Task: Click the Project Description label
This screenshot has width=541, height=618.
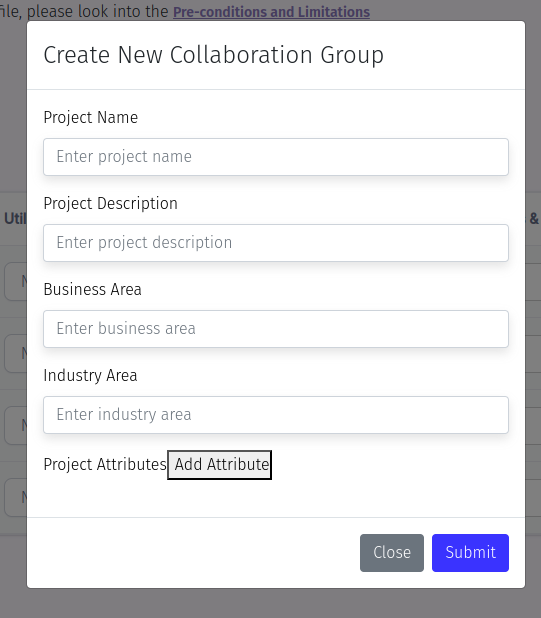Action: point(110,203)
